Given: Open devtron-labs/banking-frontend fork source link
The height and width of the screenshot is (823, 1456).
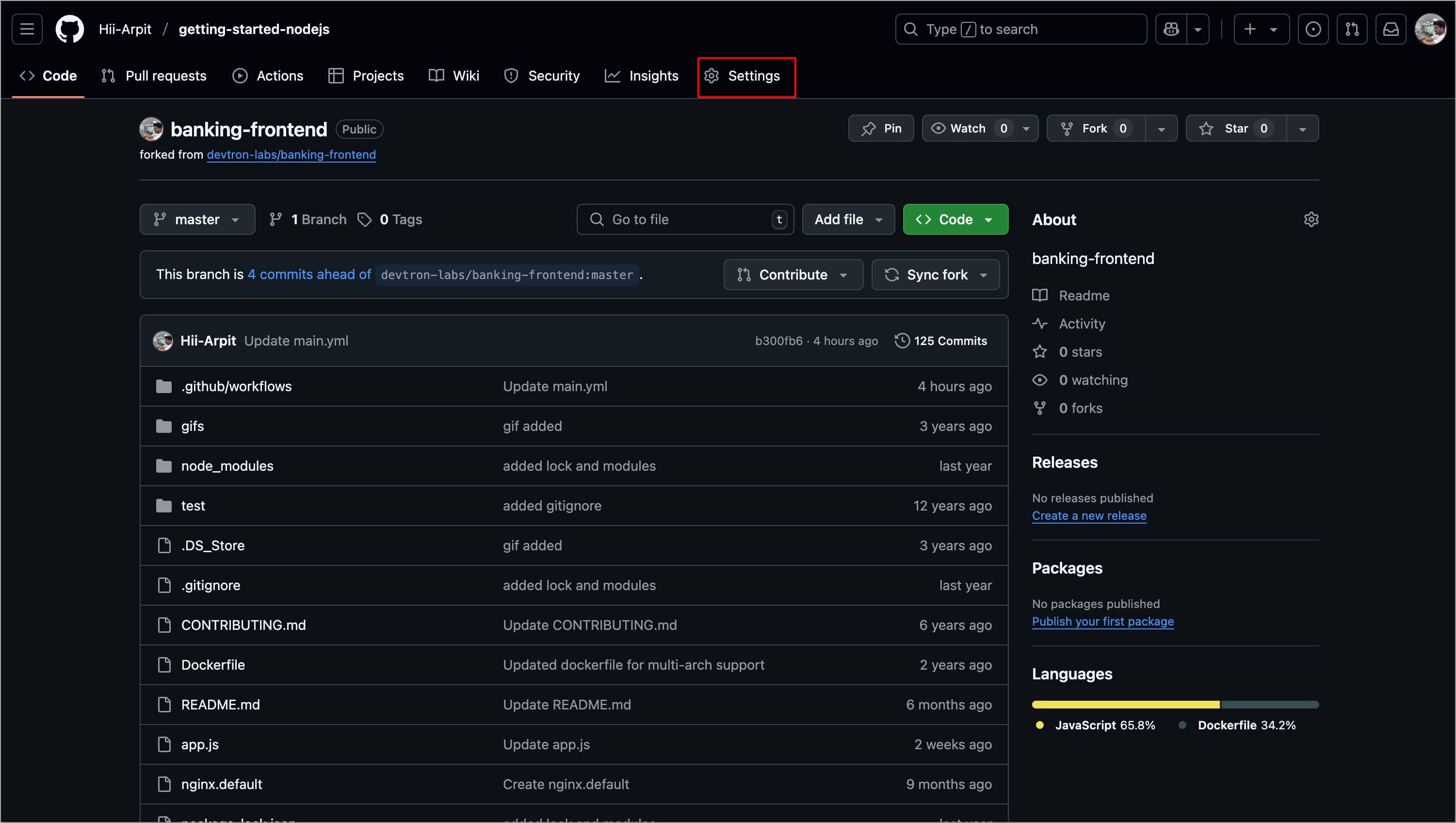Looking at the screenshot, I should [291, 154].
